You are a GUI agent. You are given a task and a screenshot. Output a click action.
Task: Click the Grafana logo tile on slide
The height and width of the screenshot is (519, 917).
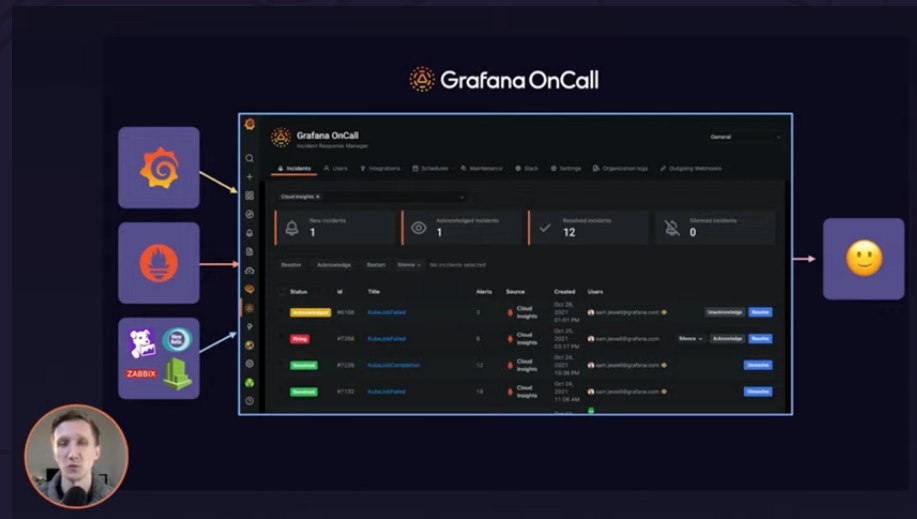click(x=159, y=168)
